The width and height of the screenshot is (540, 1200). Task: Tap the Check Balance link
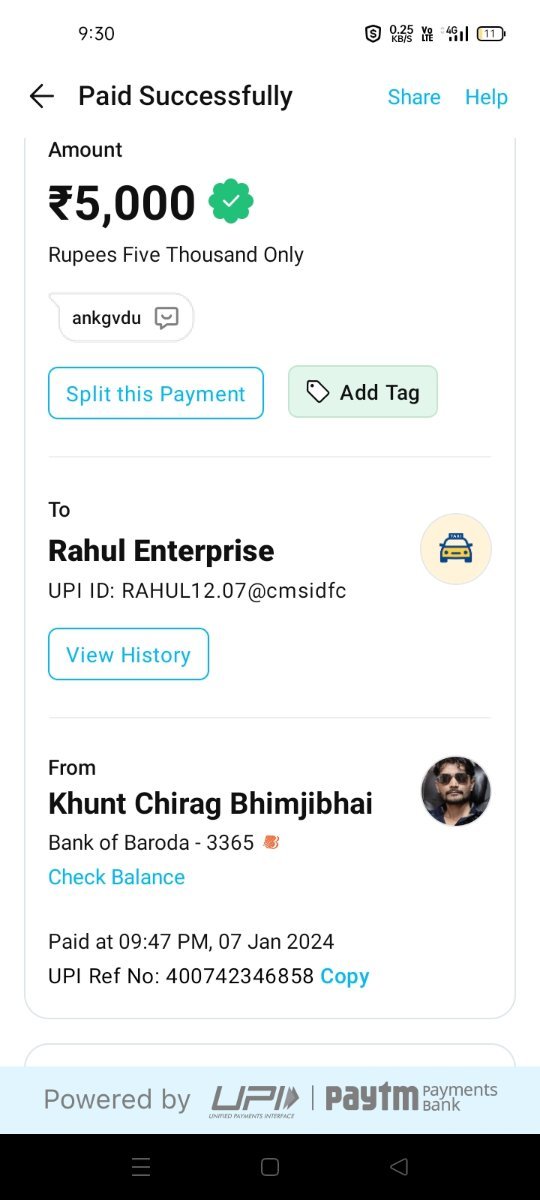click(117, 877)
